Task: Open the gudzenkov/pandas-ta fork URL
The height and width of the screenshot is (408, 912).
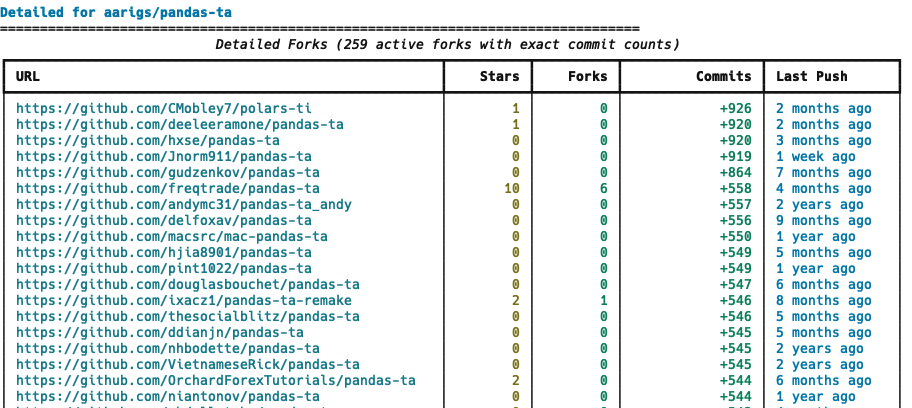Action: (x=168, y=172)
